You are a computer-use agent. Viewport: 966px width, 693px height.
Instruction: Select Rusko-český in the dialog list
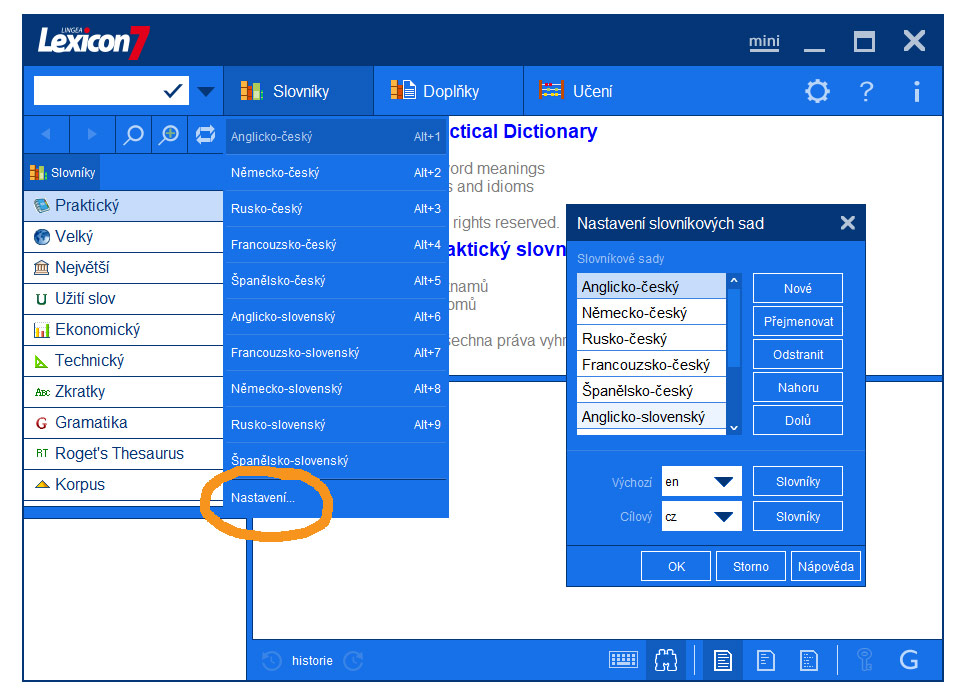651,339
